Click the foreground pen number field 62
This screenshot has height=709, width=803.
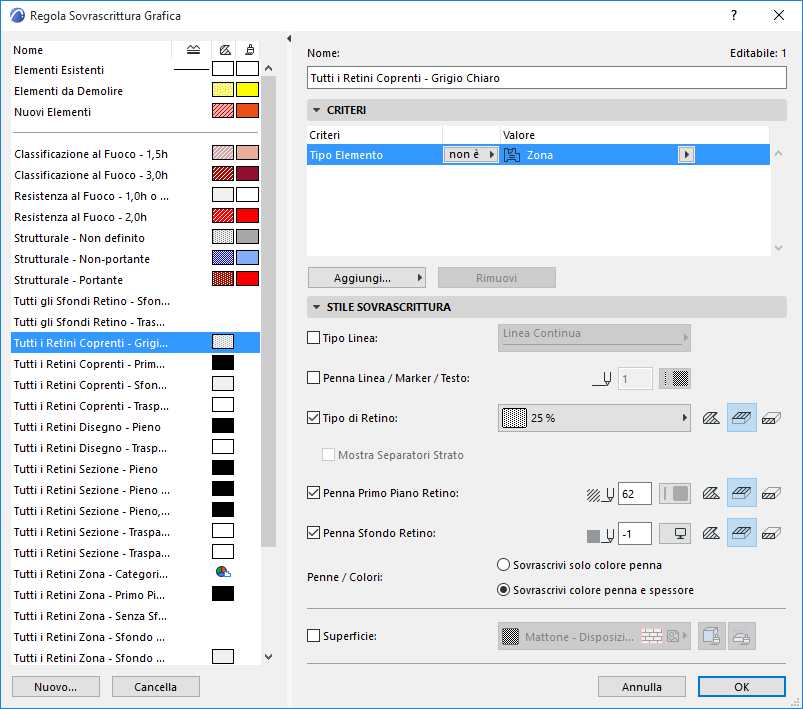click(635, 494)
